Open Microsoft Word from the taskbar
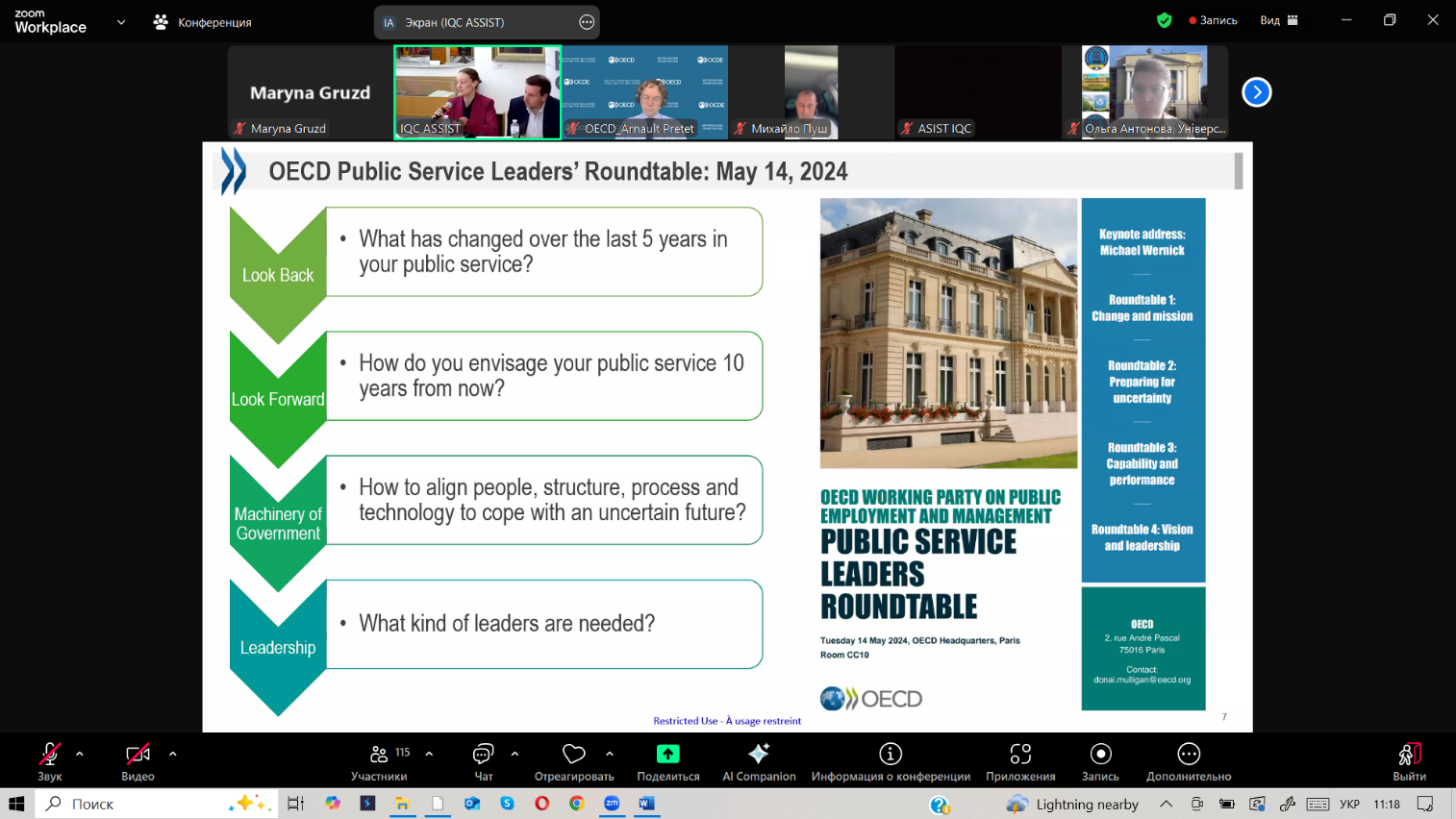The height and width of the screenshot is (819, 1456). [646, 804]
